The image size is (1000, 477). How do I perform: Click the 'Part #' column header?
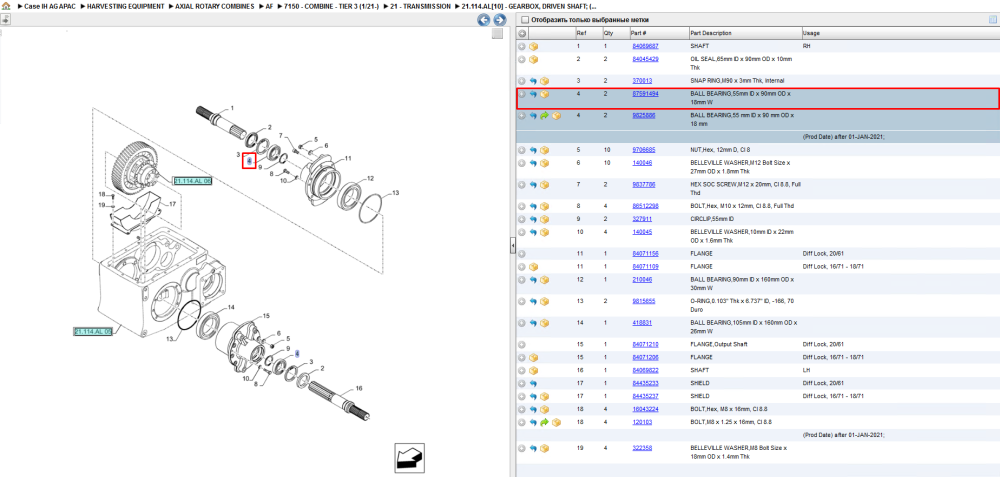(638, 33)
